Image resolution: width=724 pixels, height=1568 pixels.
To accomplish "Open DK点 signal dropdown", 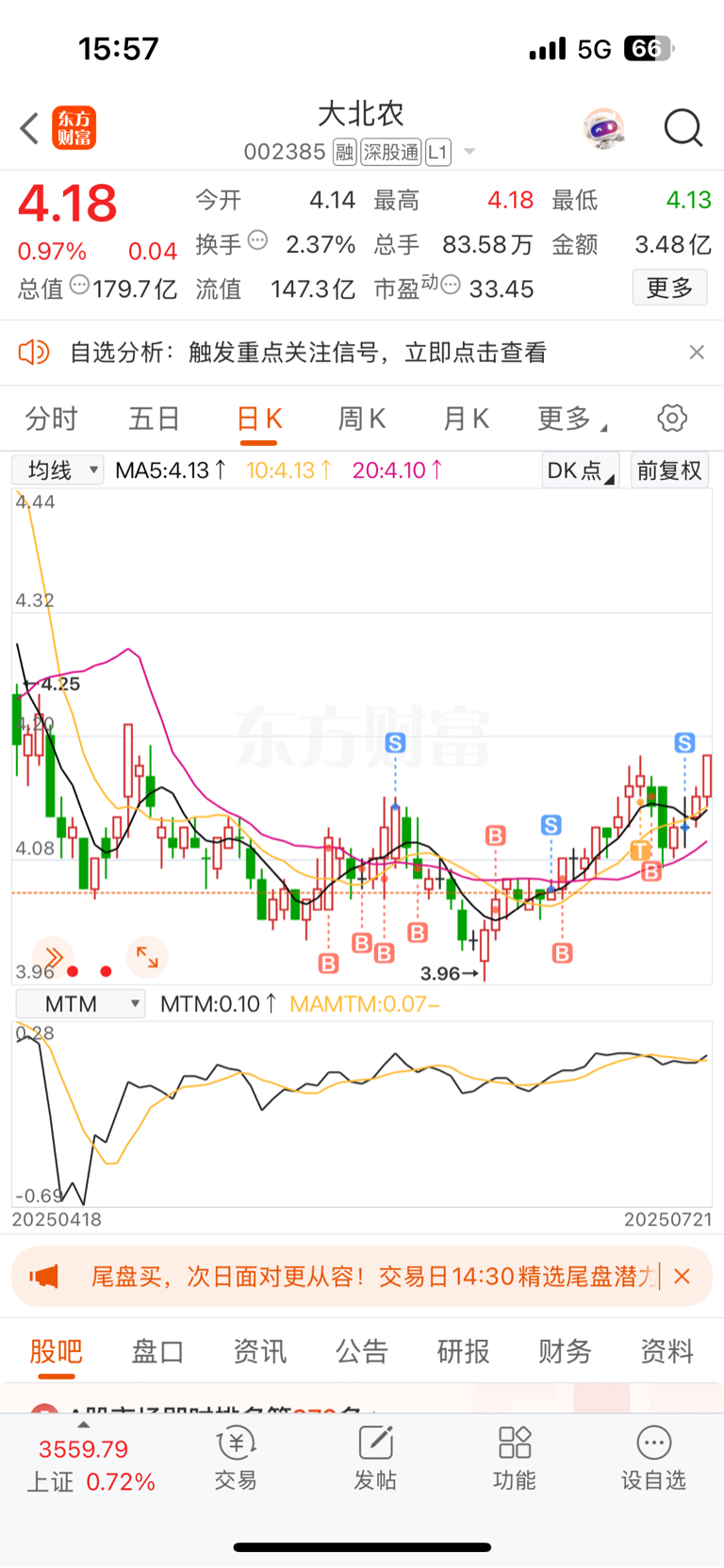I will (580, 470).
